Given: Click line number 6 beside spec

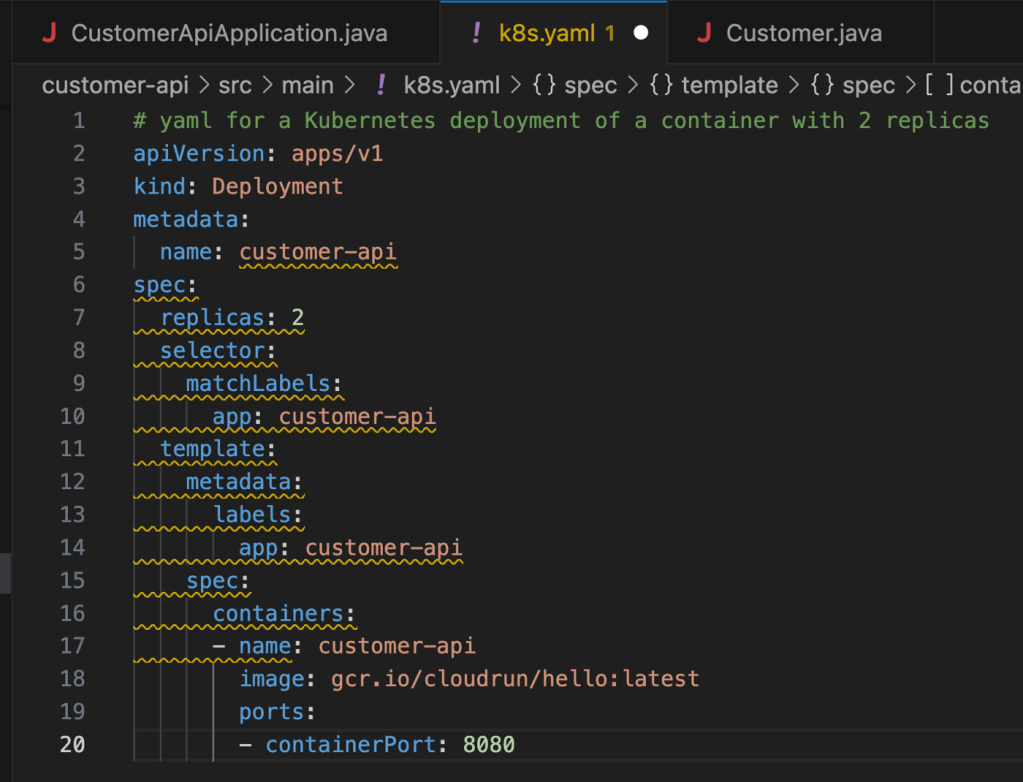Looking at the screenshot, I should [79, 285].
